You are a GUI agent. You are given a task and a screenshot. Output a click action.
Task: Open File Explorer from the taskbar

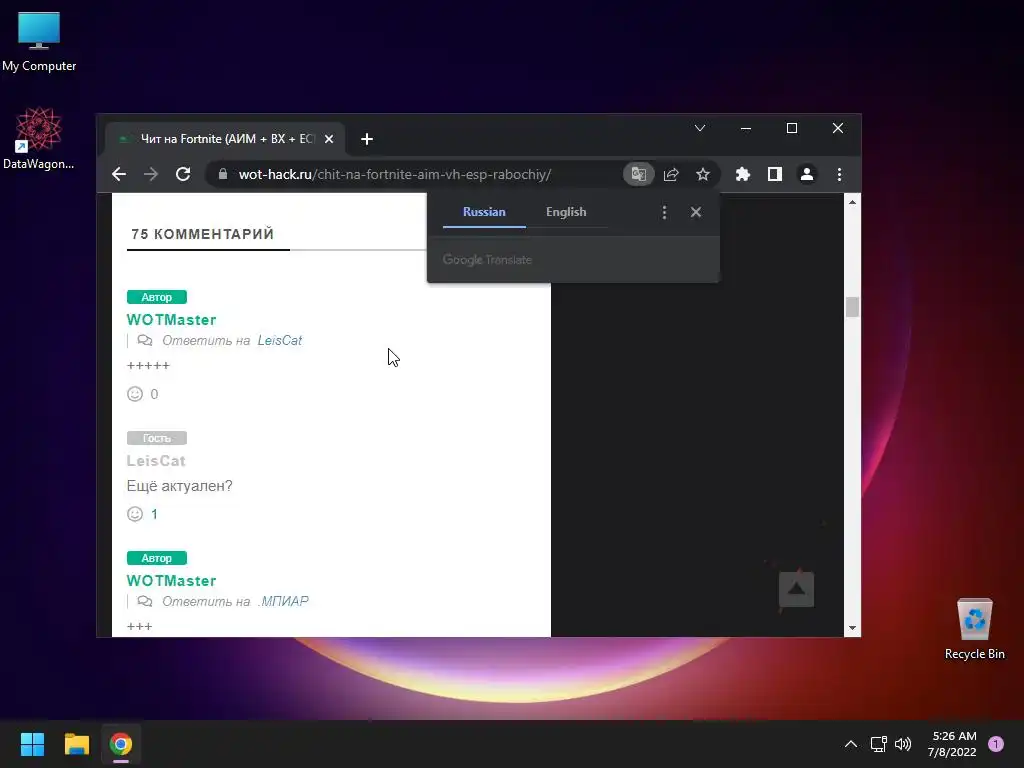pos(77,744)
